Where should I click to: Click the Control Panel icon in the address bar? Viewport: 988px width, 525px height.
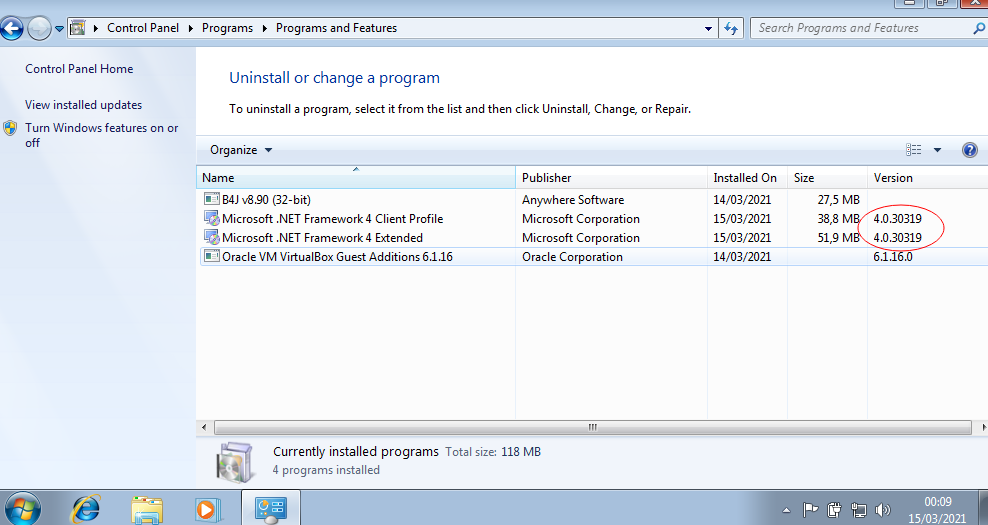(78, 28)
